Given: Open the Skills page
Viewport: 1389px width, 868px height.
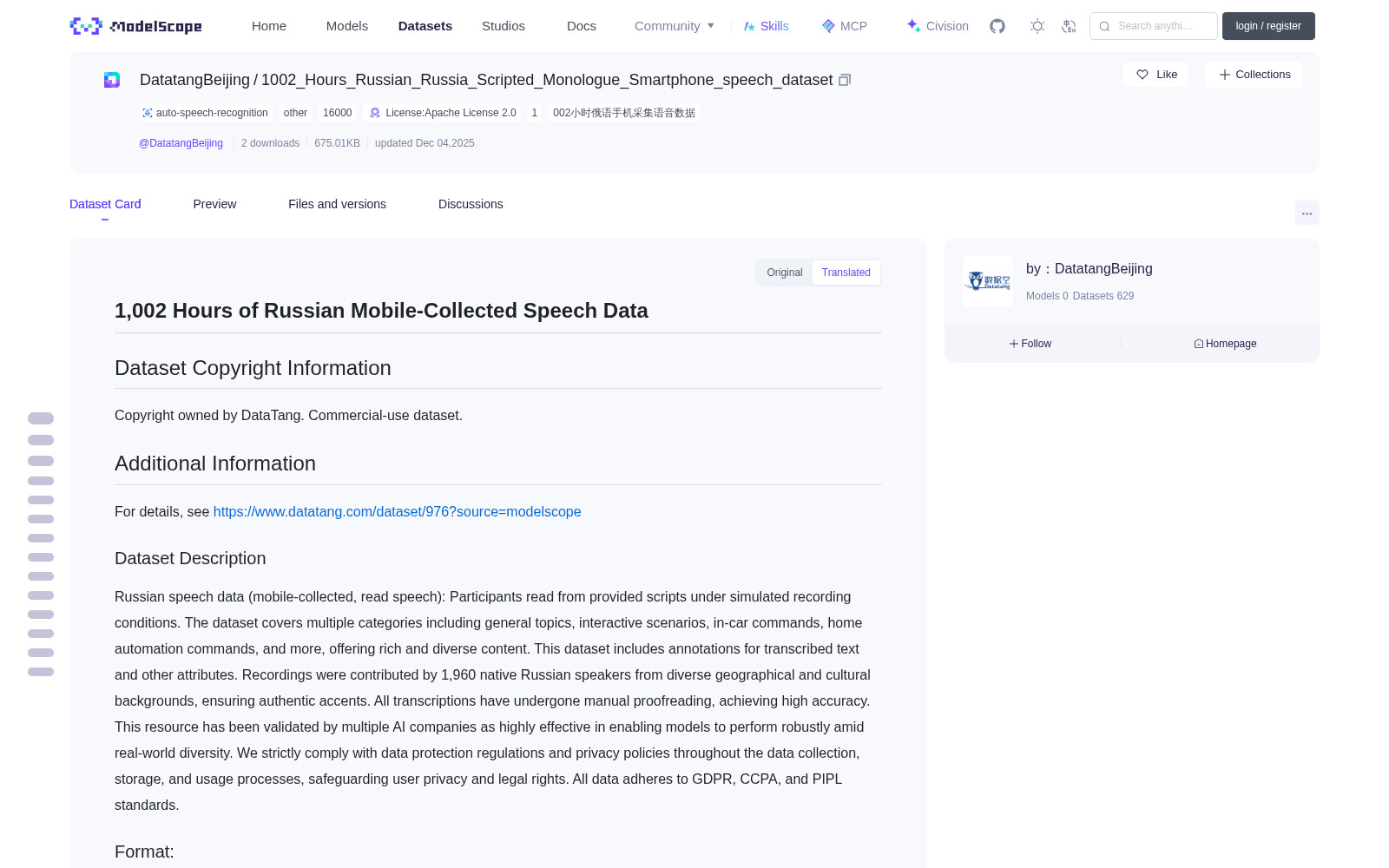Looking at the screenshot, I should click(766, 26).
